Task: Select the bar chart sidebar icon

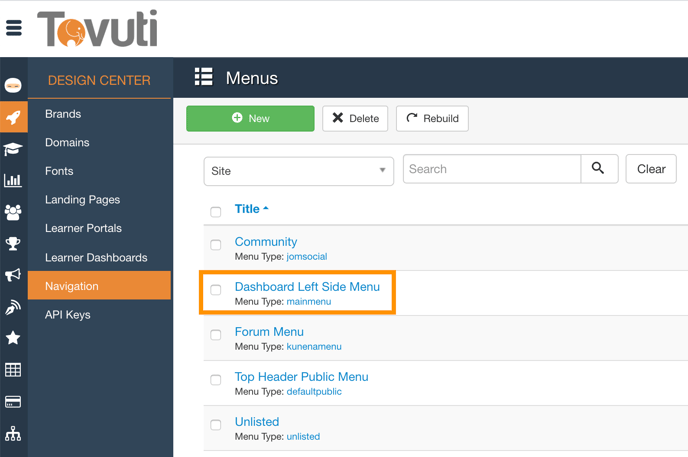Action: [x=13, y=181]
